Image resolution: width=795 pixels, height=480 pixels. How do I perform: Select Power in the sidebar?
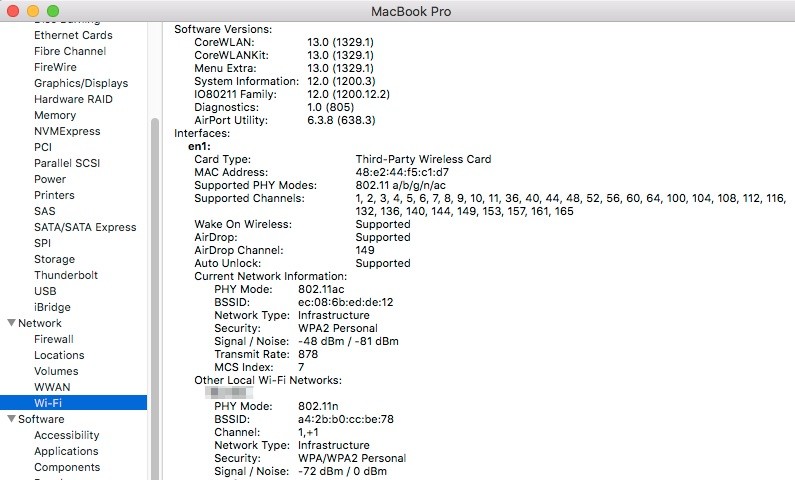click(x=50, y=179)
